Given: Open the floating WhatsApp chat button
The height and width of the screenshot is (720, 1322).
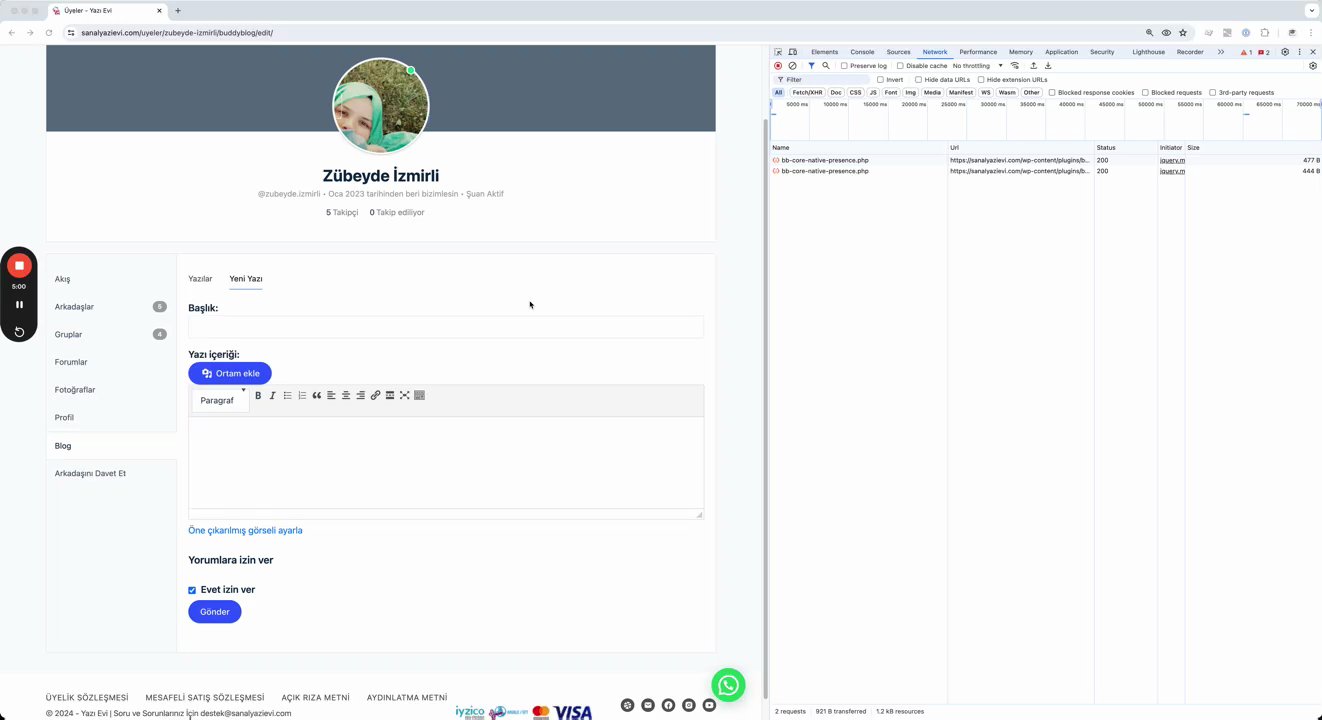Looking at the screenshot, I should click(729, 685).
